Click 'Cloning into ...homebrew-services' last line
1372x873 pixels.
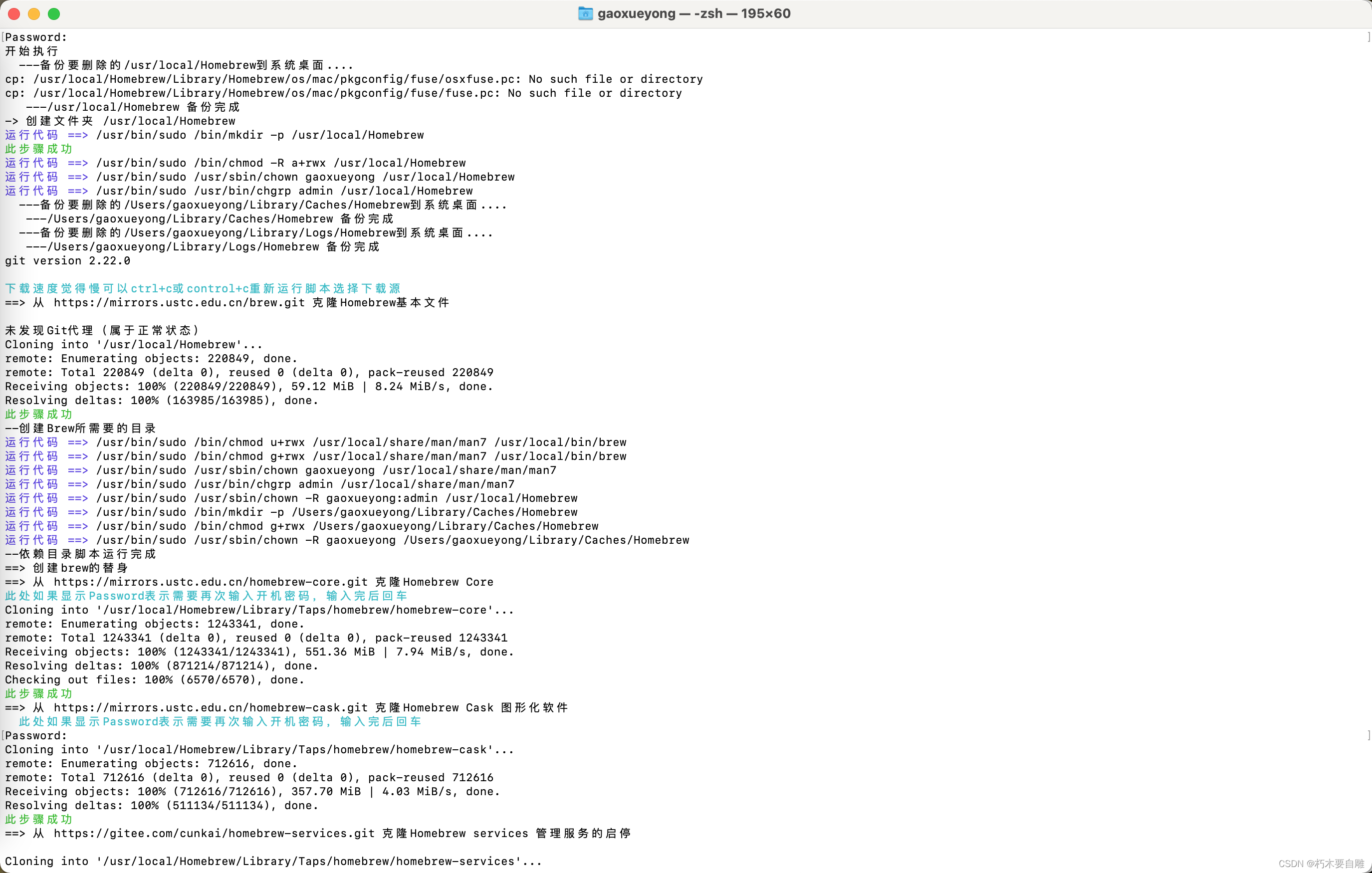[x=273, y=861]
